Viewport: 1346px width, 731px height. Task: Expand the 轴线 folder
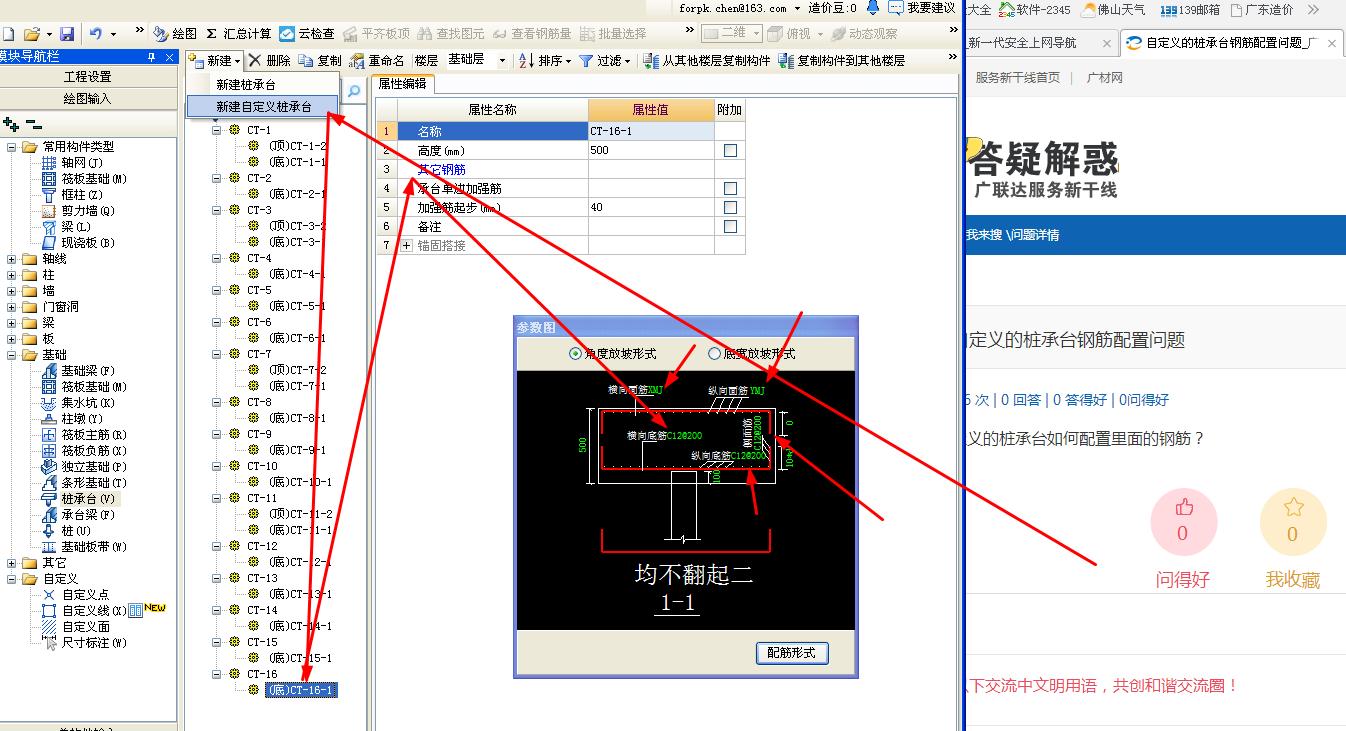pyautogui.click(x=12, y=259)
